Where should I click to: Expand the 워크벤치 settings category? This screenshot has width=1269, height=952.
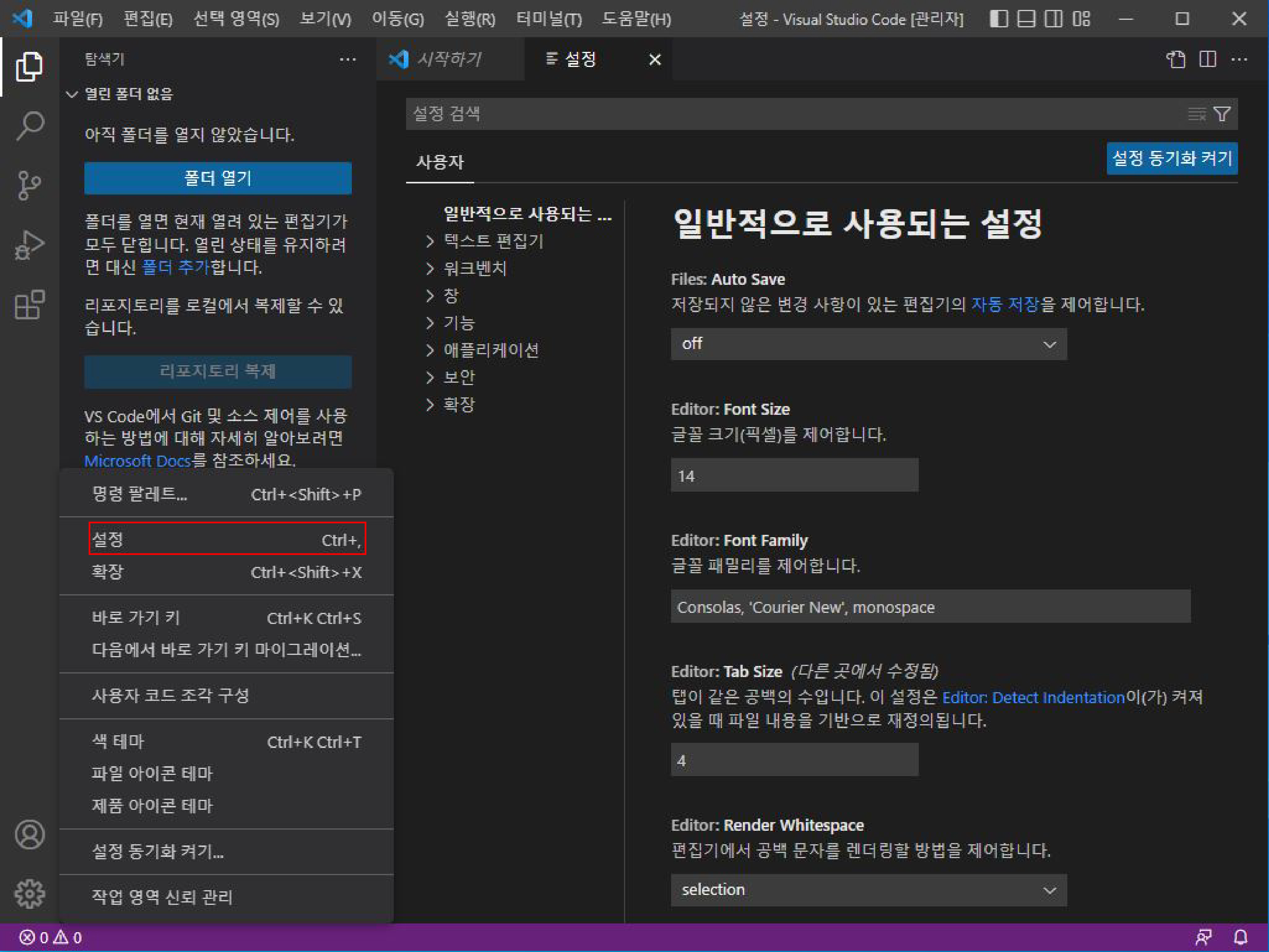[431, 268]
